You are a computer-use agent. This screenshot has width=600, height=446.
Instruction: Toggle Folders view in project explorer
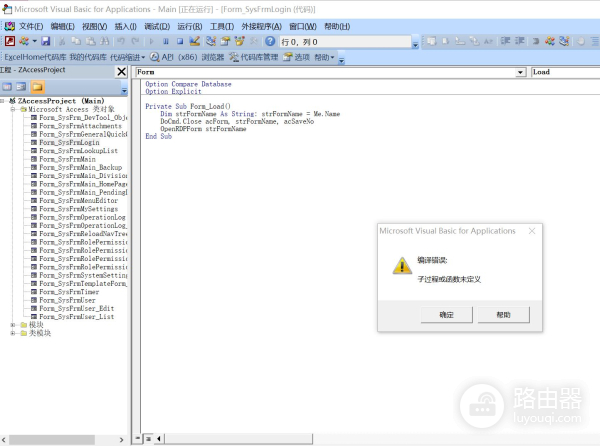point(37,87)
